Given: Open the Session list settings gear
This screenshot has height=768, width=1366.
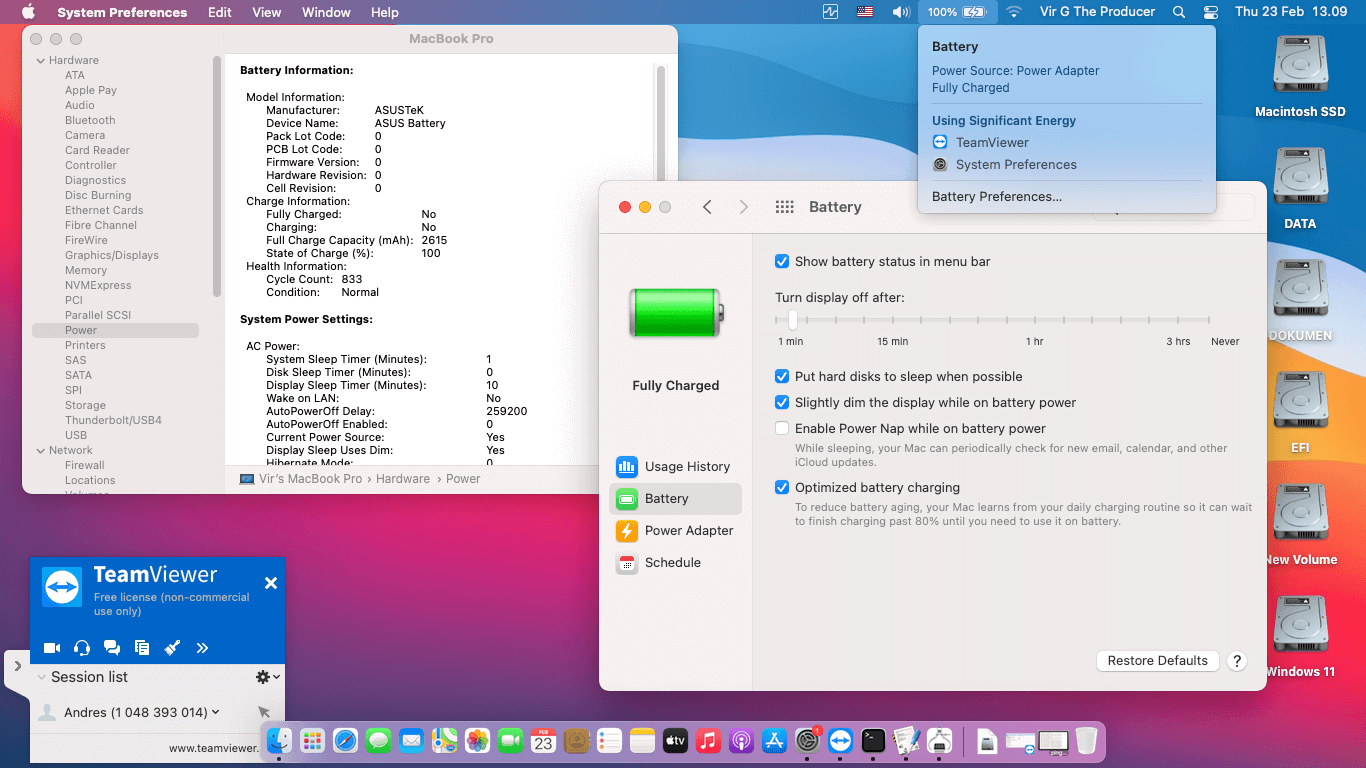Looking at the screenshot, I should [264, 676].
